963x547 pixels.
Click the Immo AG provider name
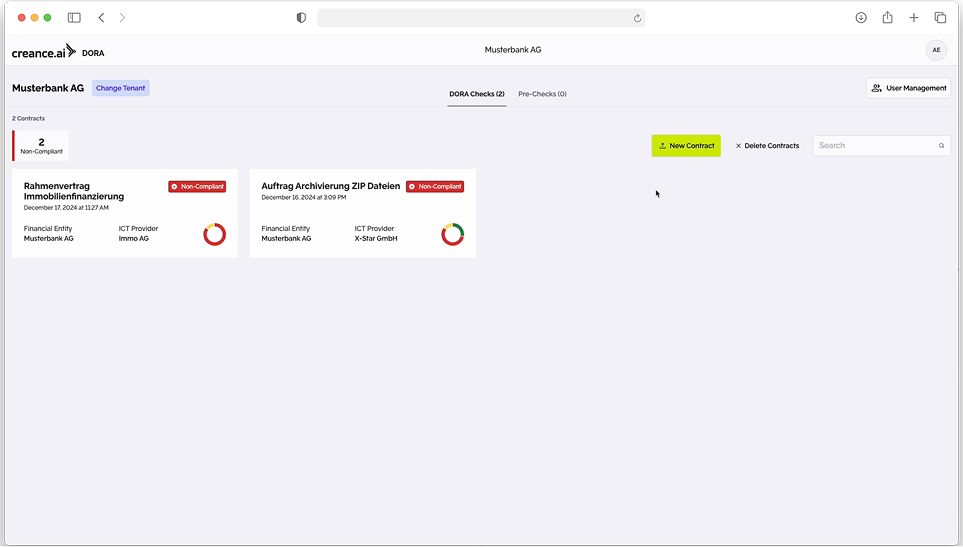133,238
